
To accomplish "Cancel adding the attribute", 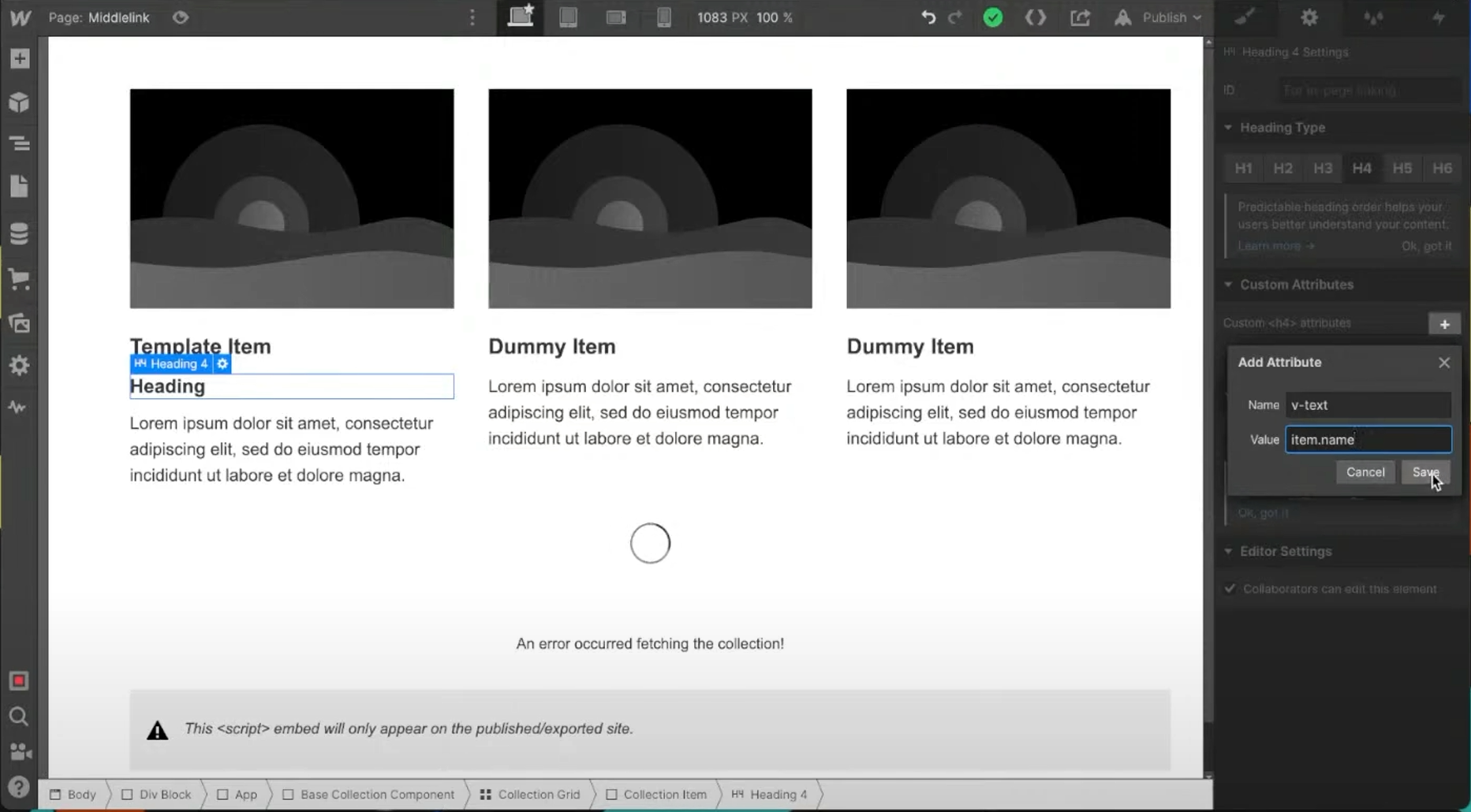I will pos(1365,472).
